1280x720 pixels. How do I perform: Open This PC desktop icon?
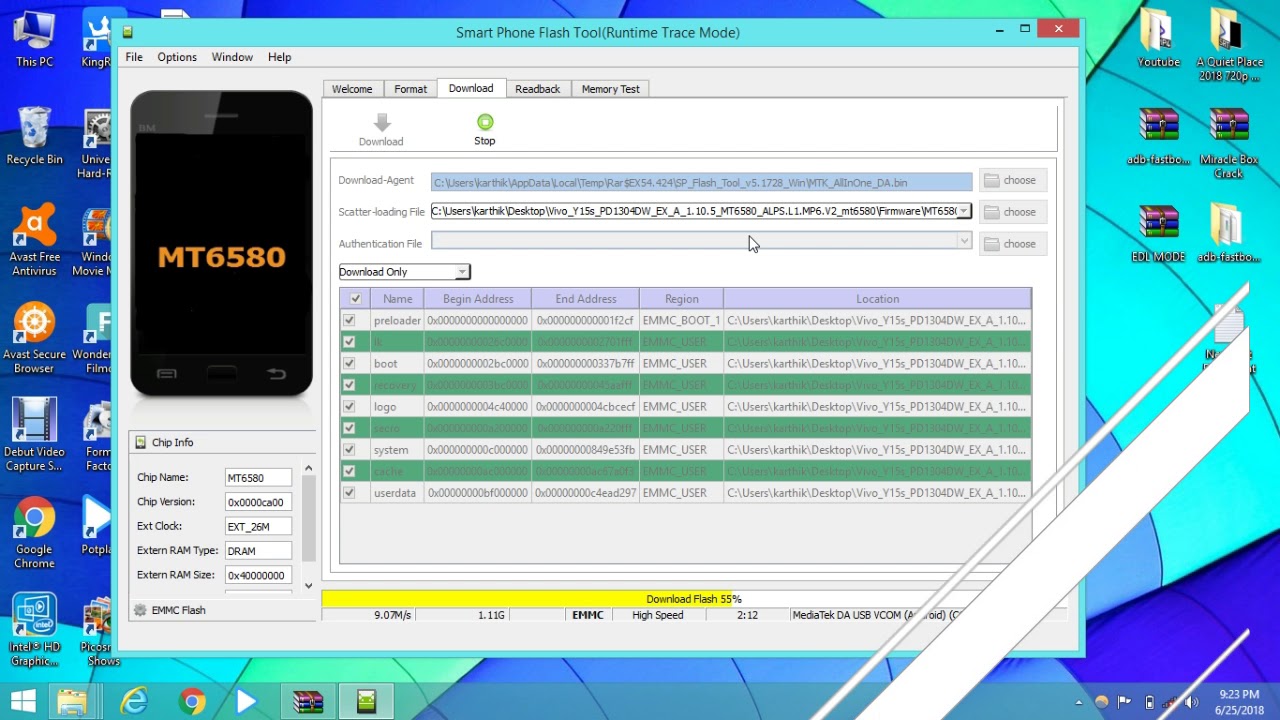pyautogui.click(x=34, y=38)
